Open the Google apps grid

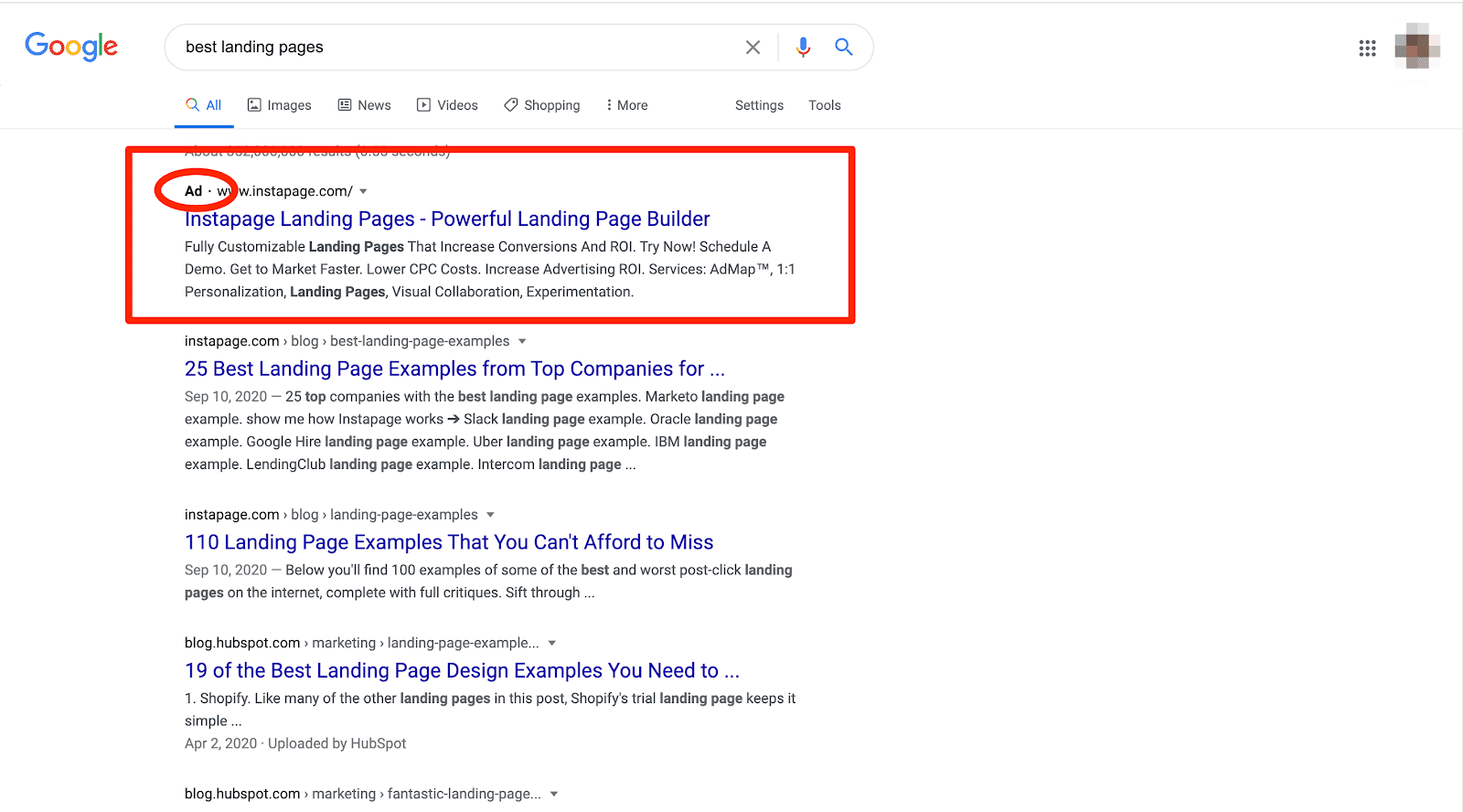coord(1367,48)
